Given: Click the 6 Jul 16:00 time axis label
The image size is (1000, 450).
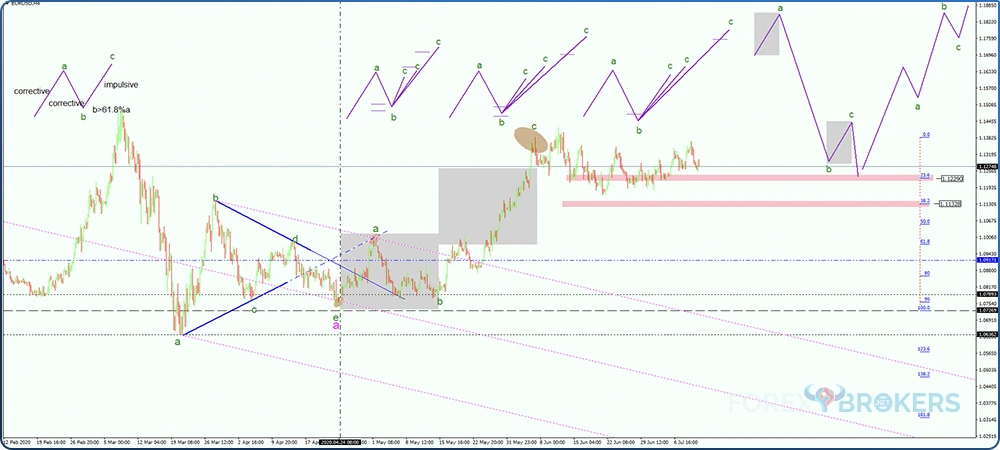Looking at the screenshot, I should pyautogui.click(x=685, y=440).
